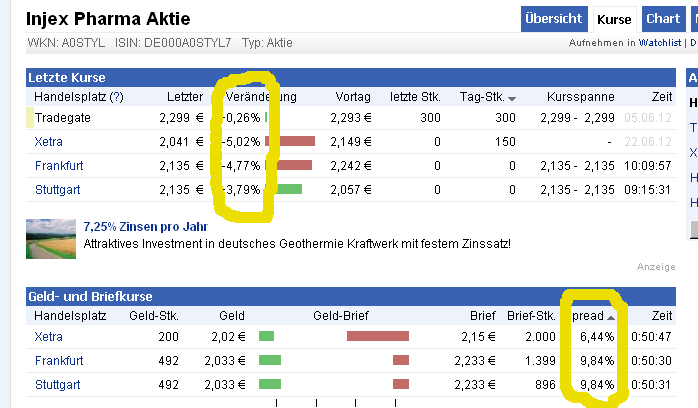Click the Geothermie ad landscape thumbnail
This screenshot has width=698, height=408.
51,239
